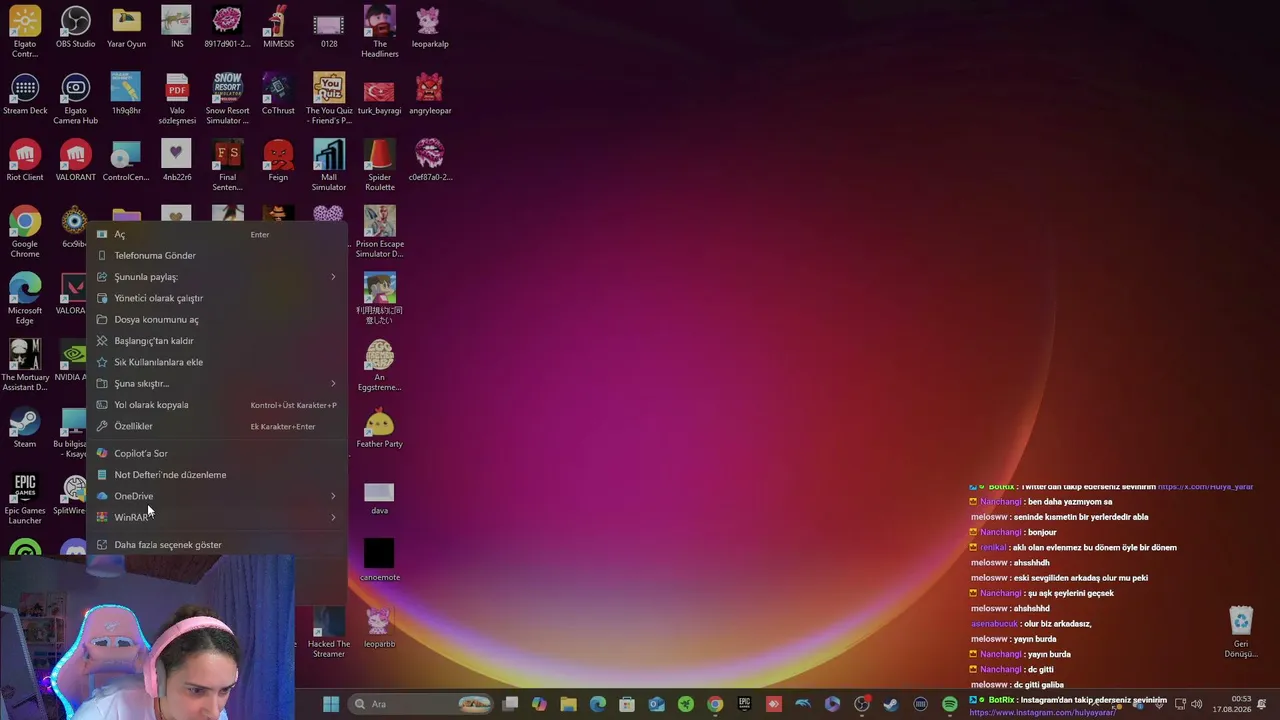Select The Headliners desktop shortcut
1280x720 pixels.
point(380,31)
